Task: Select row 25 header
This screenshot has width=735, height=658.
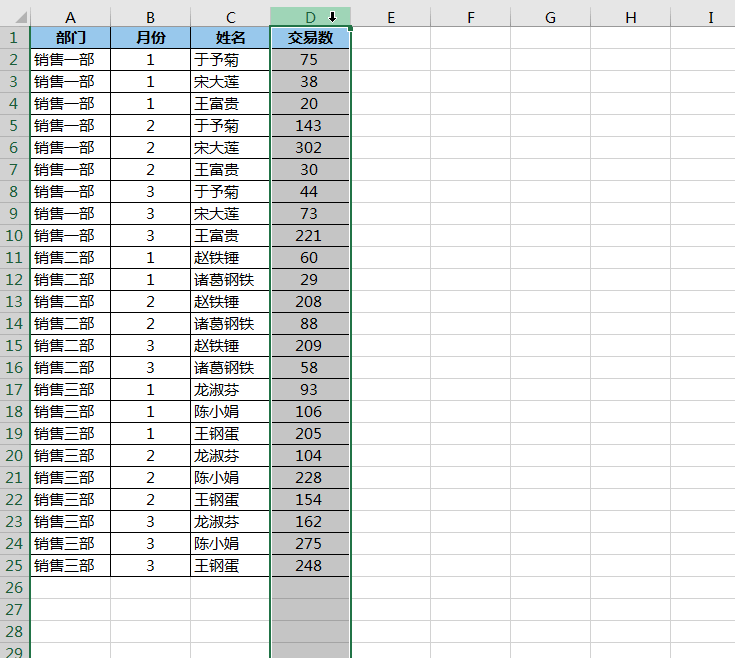Action: pyautogui.click(x=14, y=565)
